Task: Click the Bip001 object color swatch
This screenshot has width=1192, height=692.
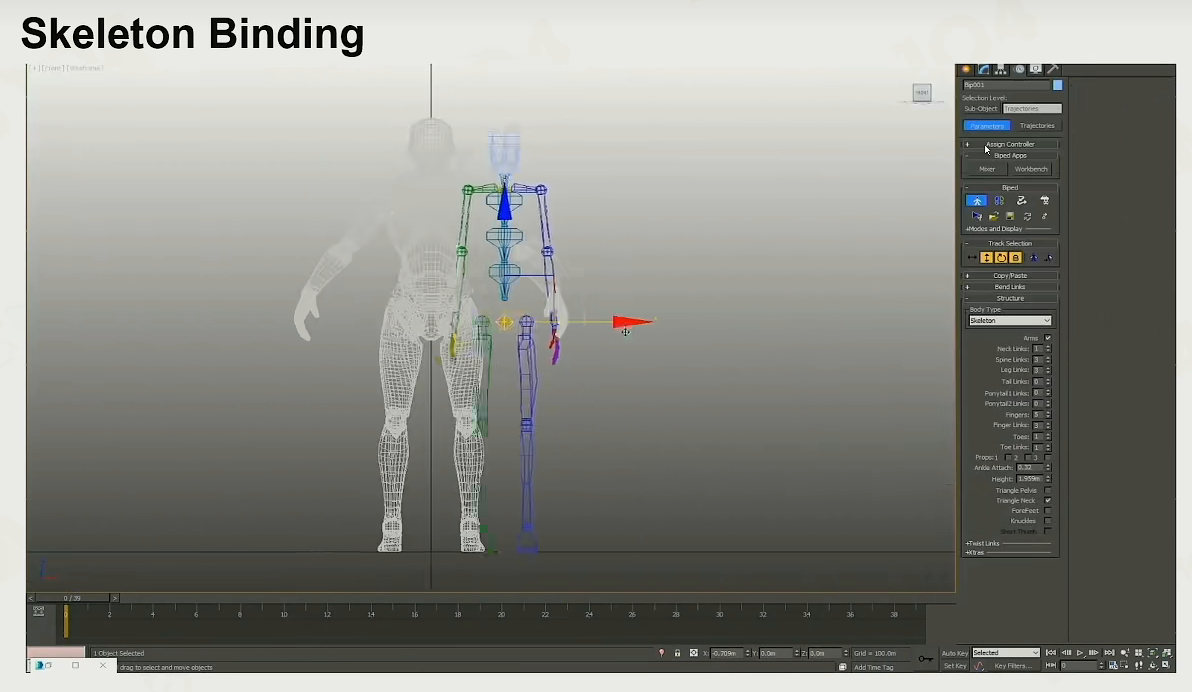Action: 1057,85
